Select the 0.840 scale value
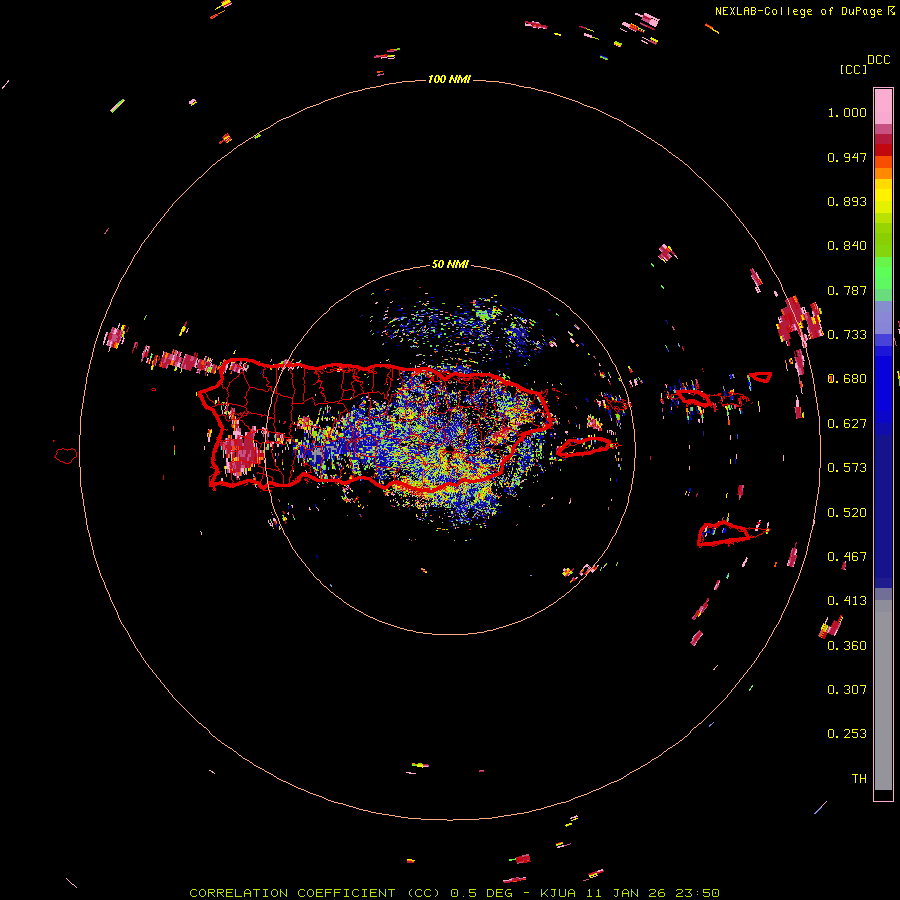900x900 pixels. [847, 246]
